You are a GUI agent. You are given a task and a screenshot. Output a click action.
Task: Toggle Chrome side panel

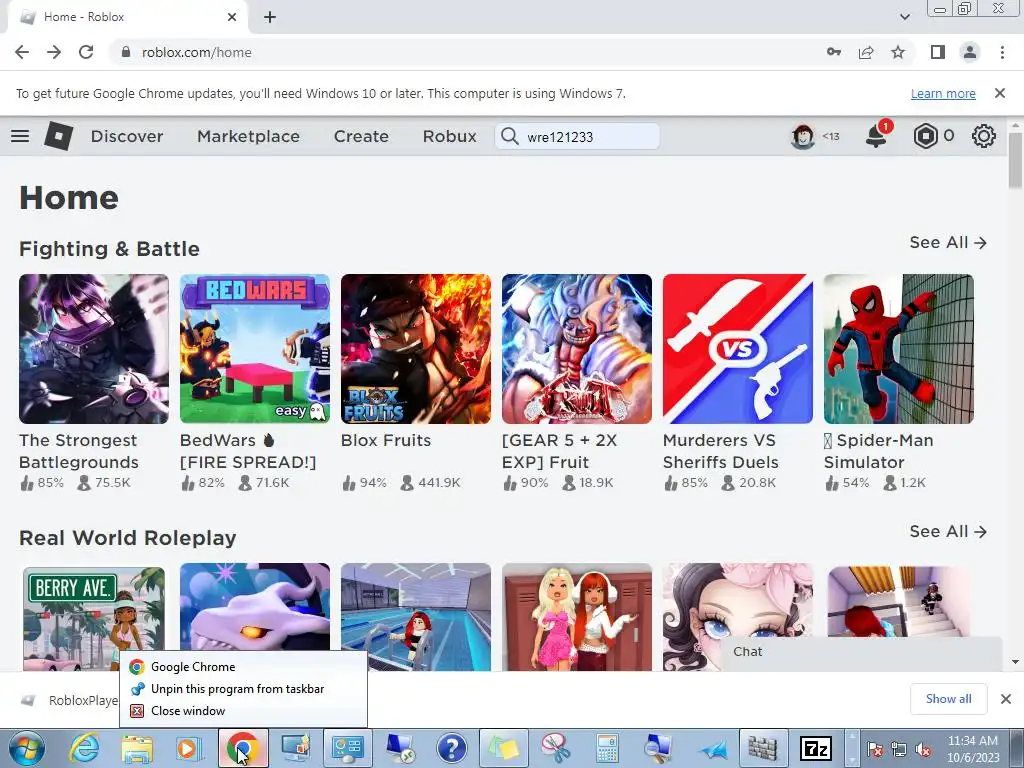[x=938, y=52]
